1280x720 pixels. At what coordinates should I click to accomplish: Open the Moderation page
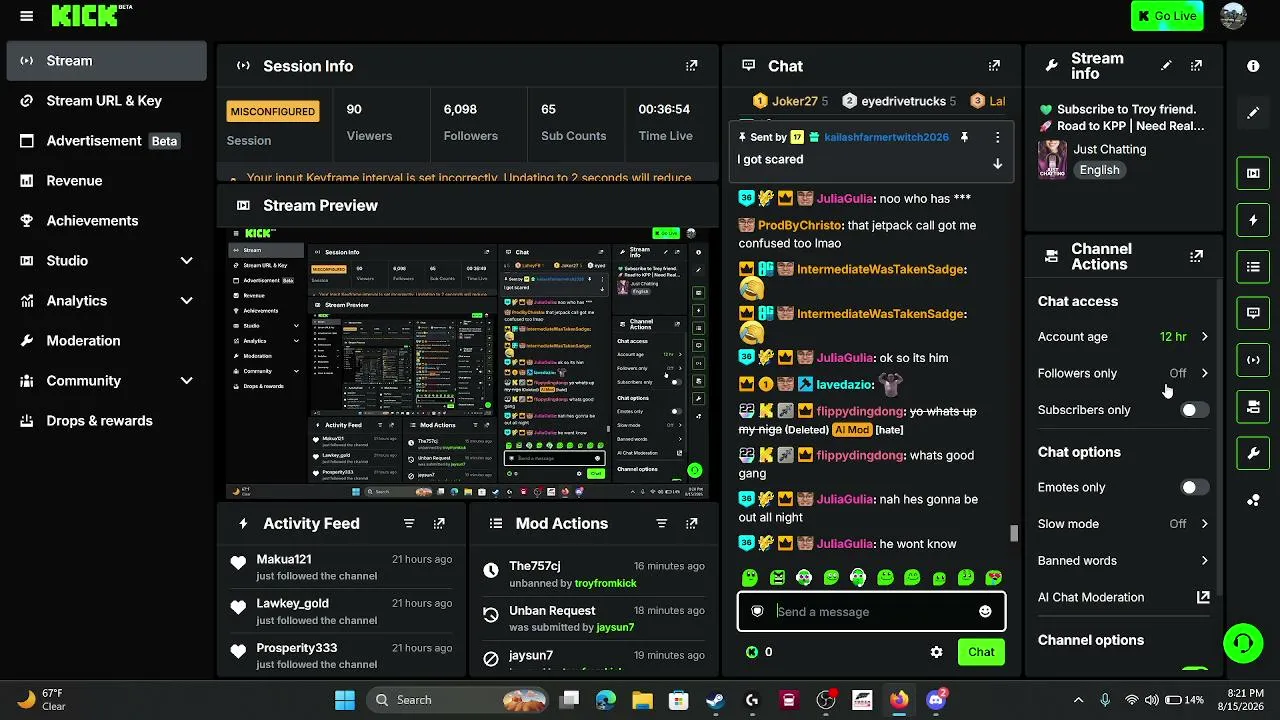pyautogui.click(x=106, y=341)
